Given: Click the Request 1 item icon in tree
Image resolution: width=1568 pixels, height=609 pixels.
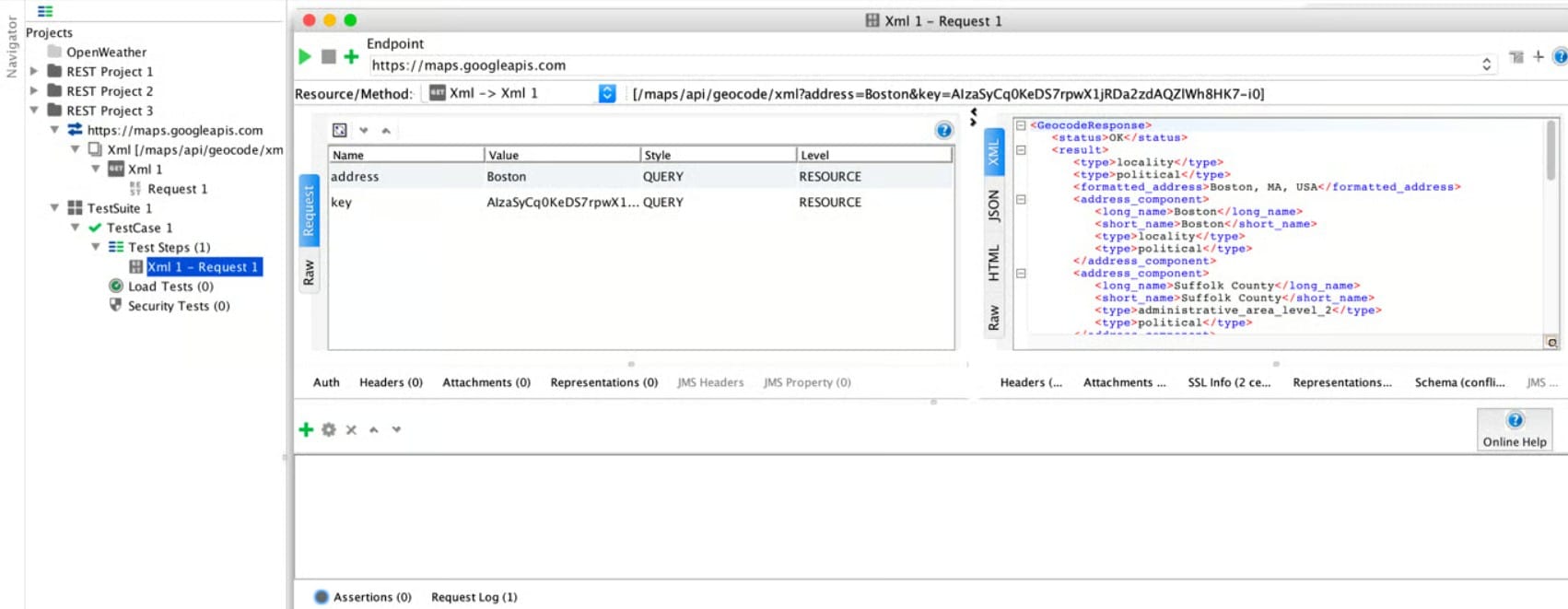Looking at the screenshot, I should click(135, 189).
